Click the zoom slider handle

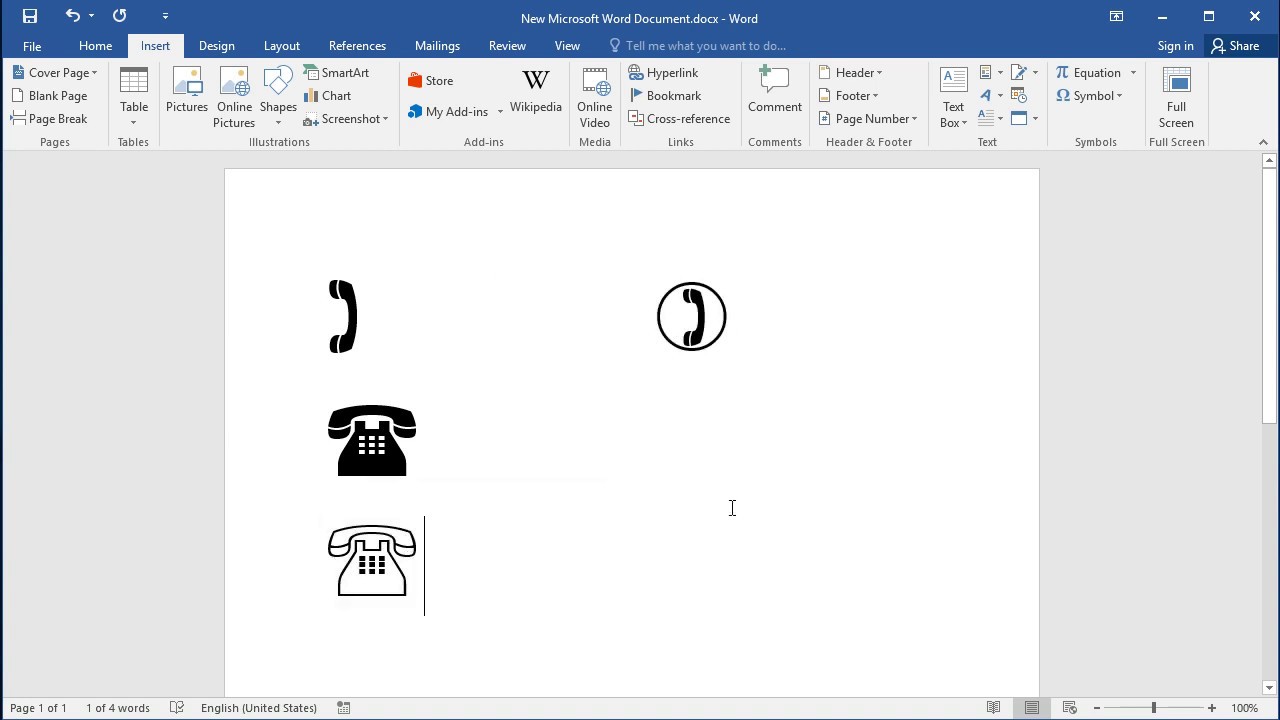pyautogui.click(x=1153, y=708)
